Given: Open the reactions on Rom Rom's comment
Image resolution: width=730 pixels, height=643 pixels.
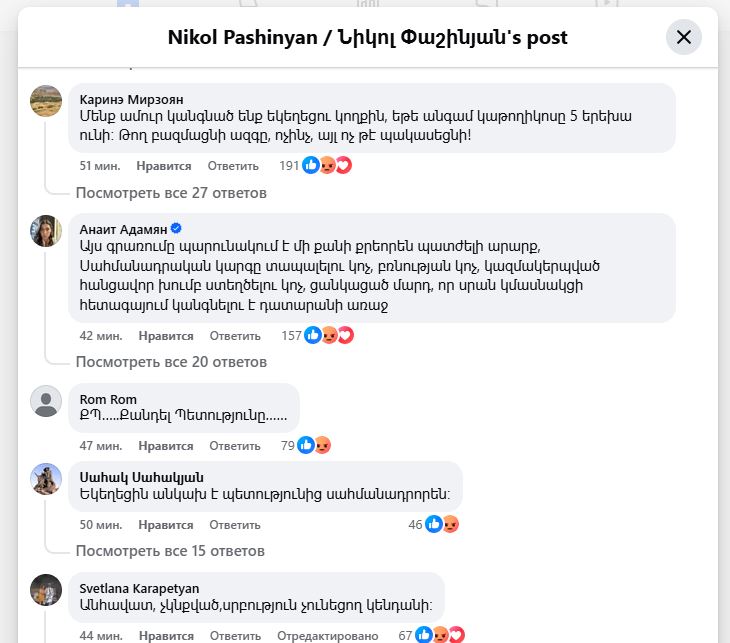Looking at the screenshot, I should coord(305,446).
